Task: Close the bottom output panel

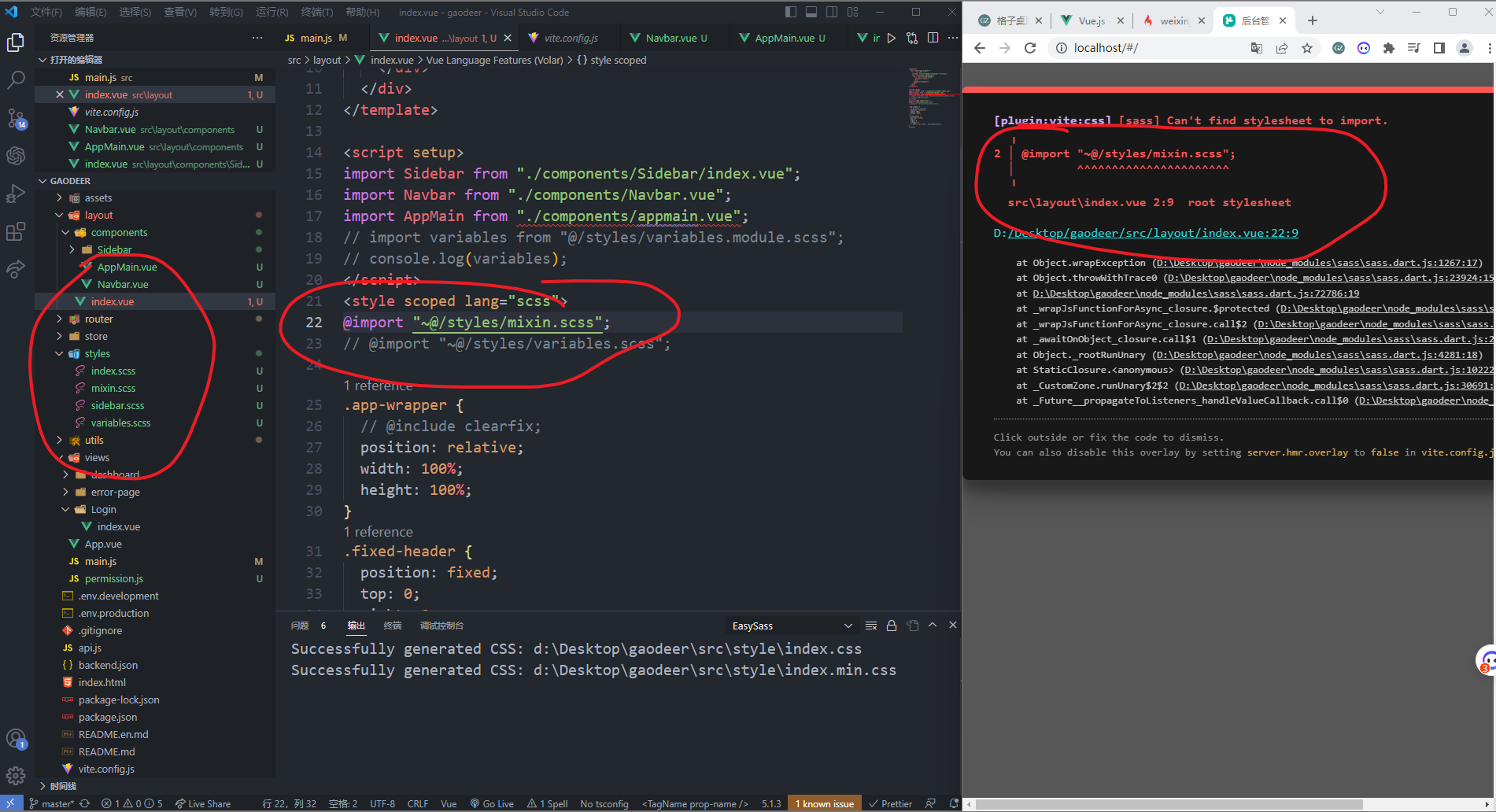Action: (953, 625)
